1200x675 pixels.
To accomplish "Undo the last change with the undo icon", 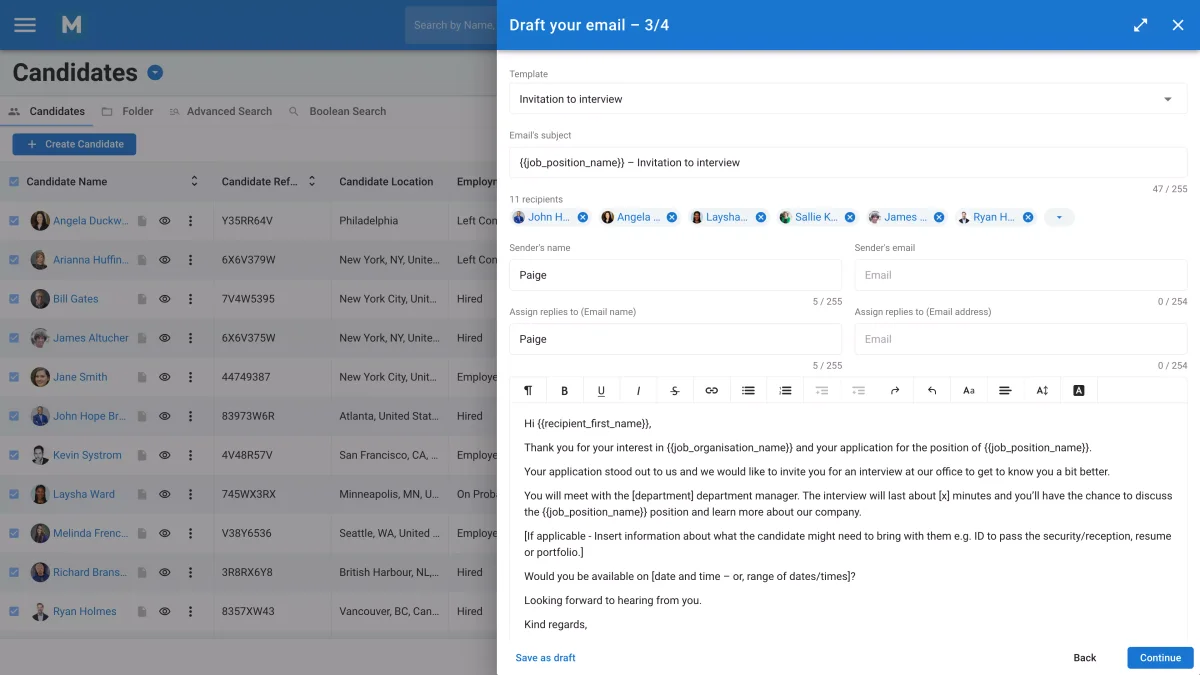I will click(931, 390).
